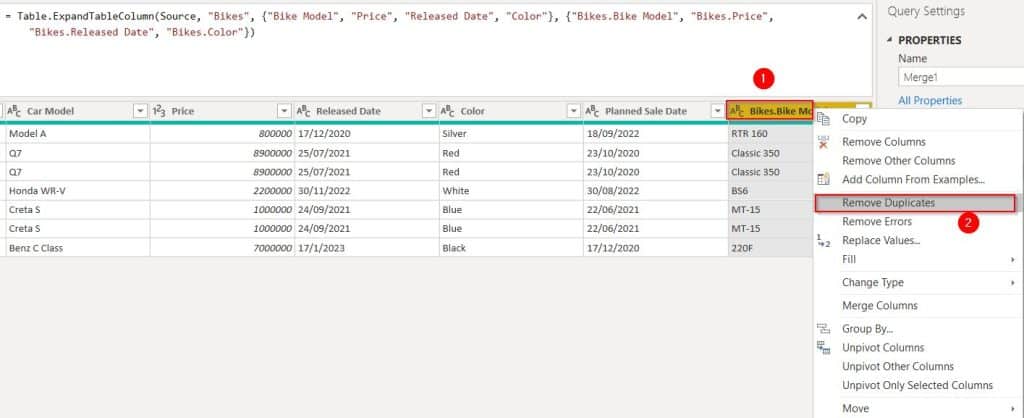
Task: Choose Unpivot Only Selected Columns
Action: coord(918,385)
